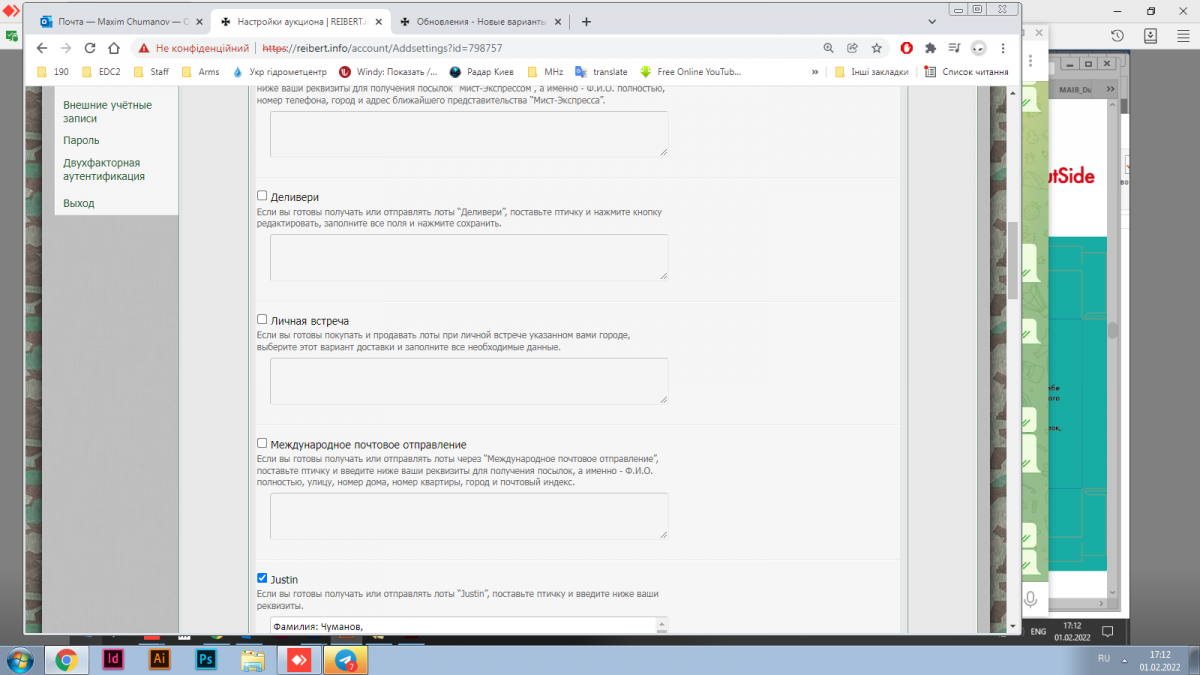Open the 'Укр гідрометцентр' bookmark

tap(280, 72)
